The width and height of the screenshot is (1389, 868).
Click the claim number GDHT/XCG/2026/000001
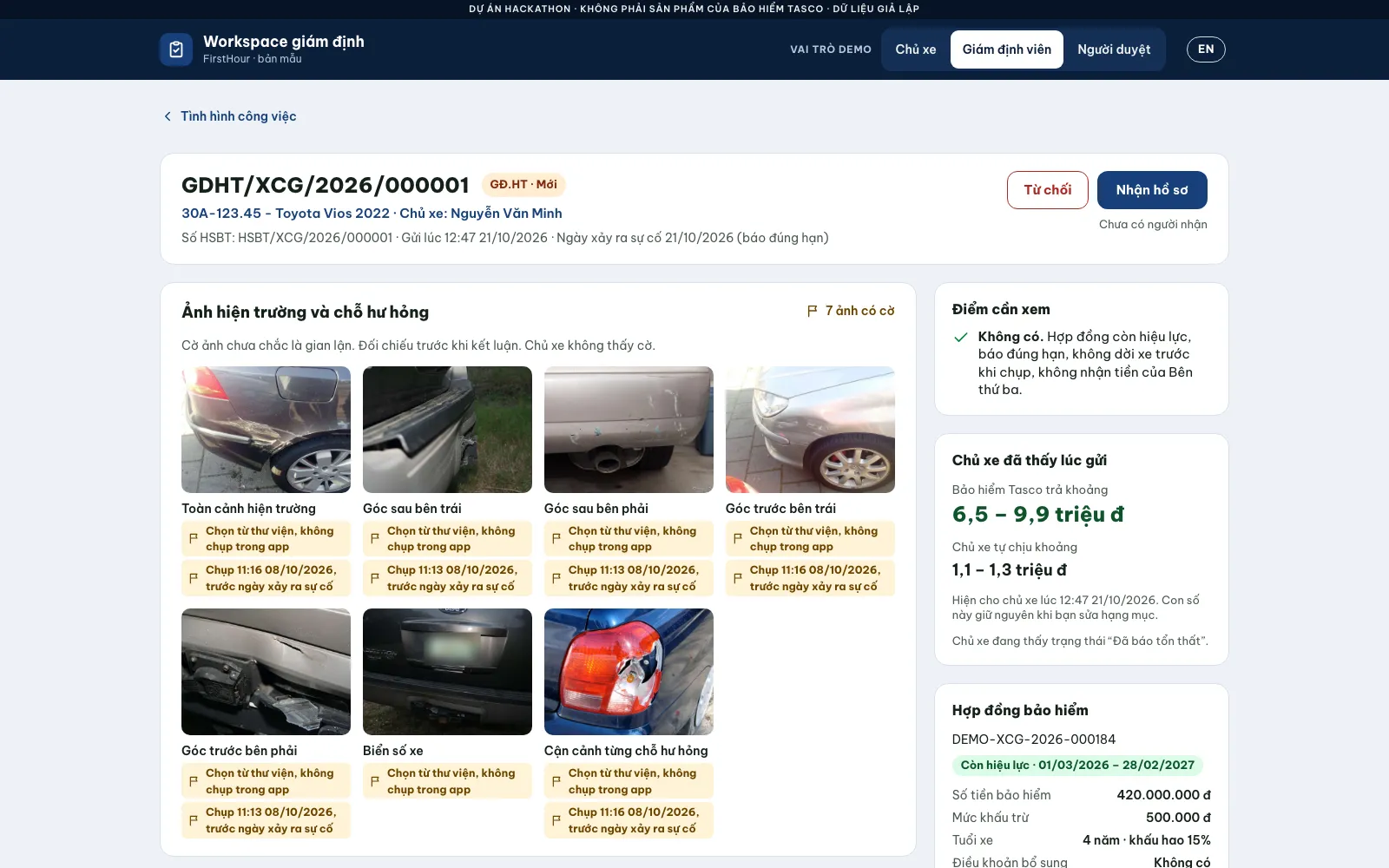point(326,185)
